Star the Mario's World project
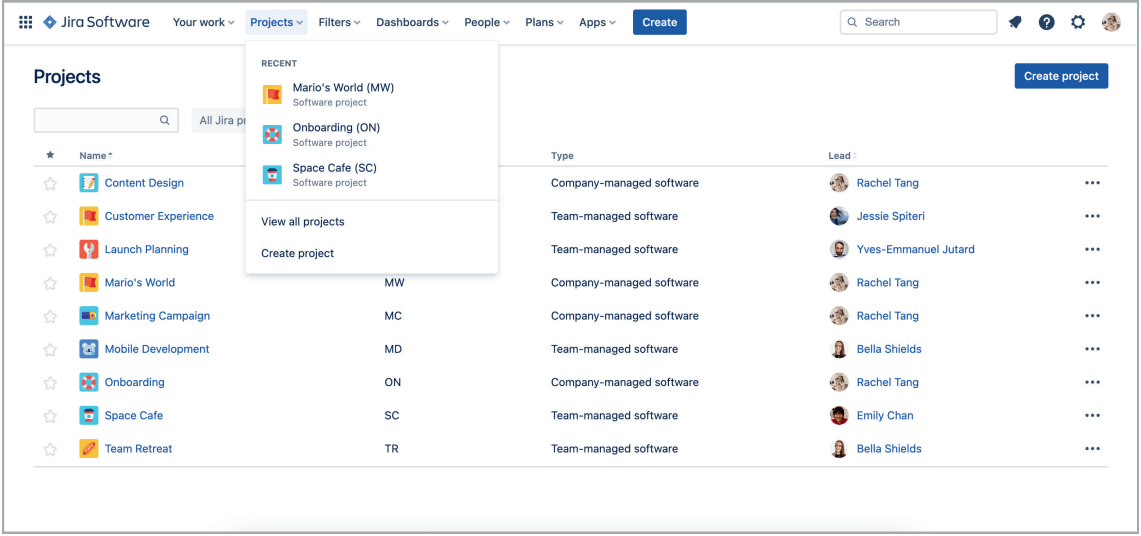Viewport: 1141px width, 536px height. click(x=50, y=283)
